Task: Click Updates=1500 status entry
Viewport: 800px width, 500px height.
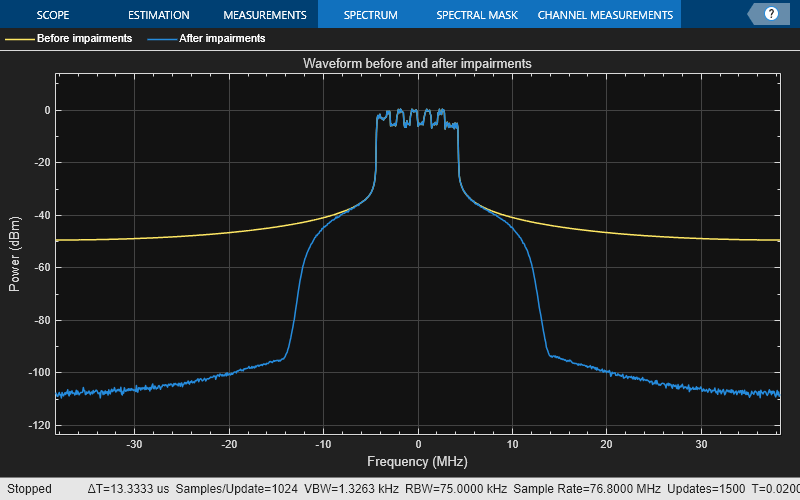Action: (706, 489)
